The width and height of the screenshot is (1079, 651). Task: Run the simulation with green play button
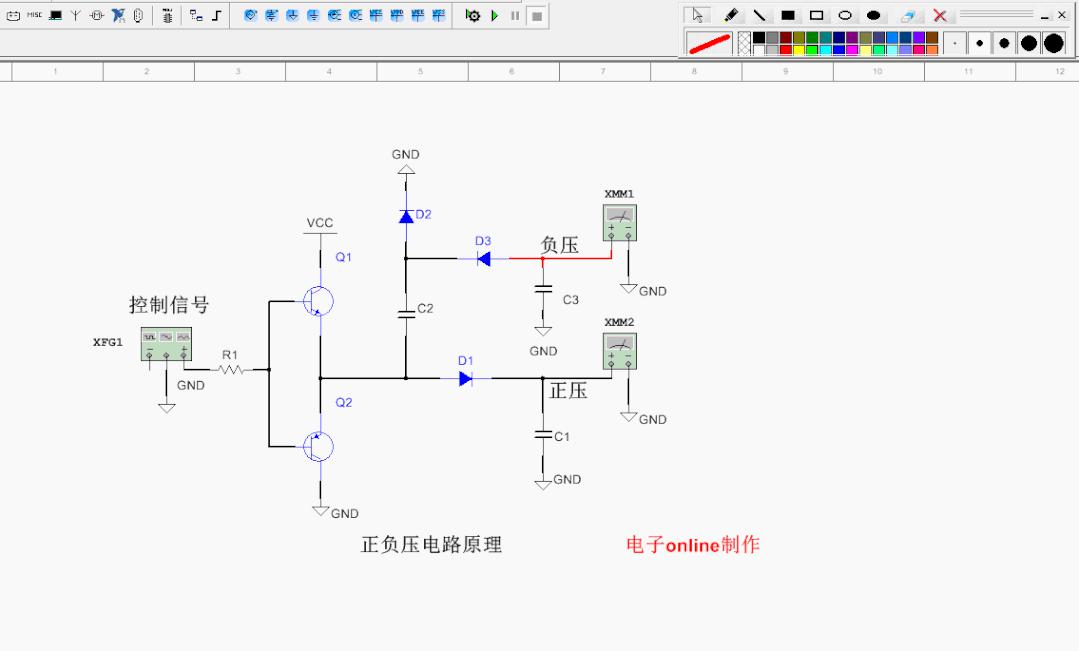click(494, 16)
